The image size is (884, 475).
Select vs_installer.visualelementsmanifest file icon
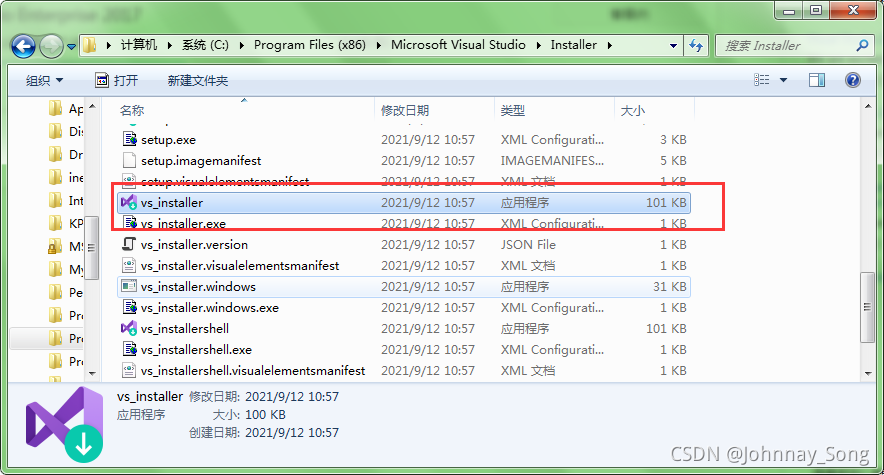pyautogui.click(x=129, y=265)
